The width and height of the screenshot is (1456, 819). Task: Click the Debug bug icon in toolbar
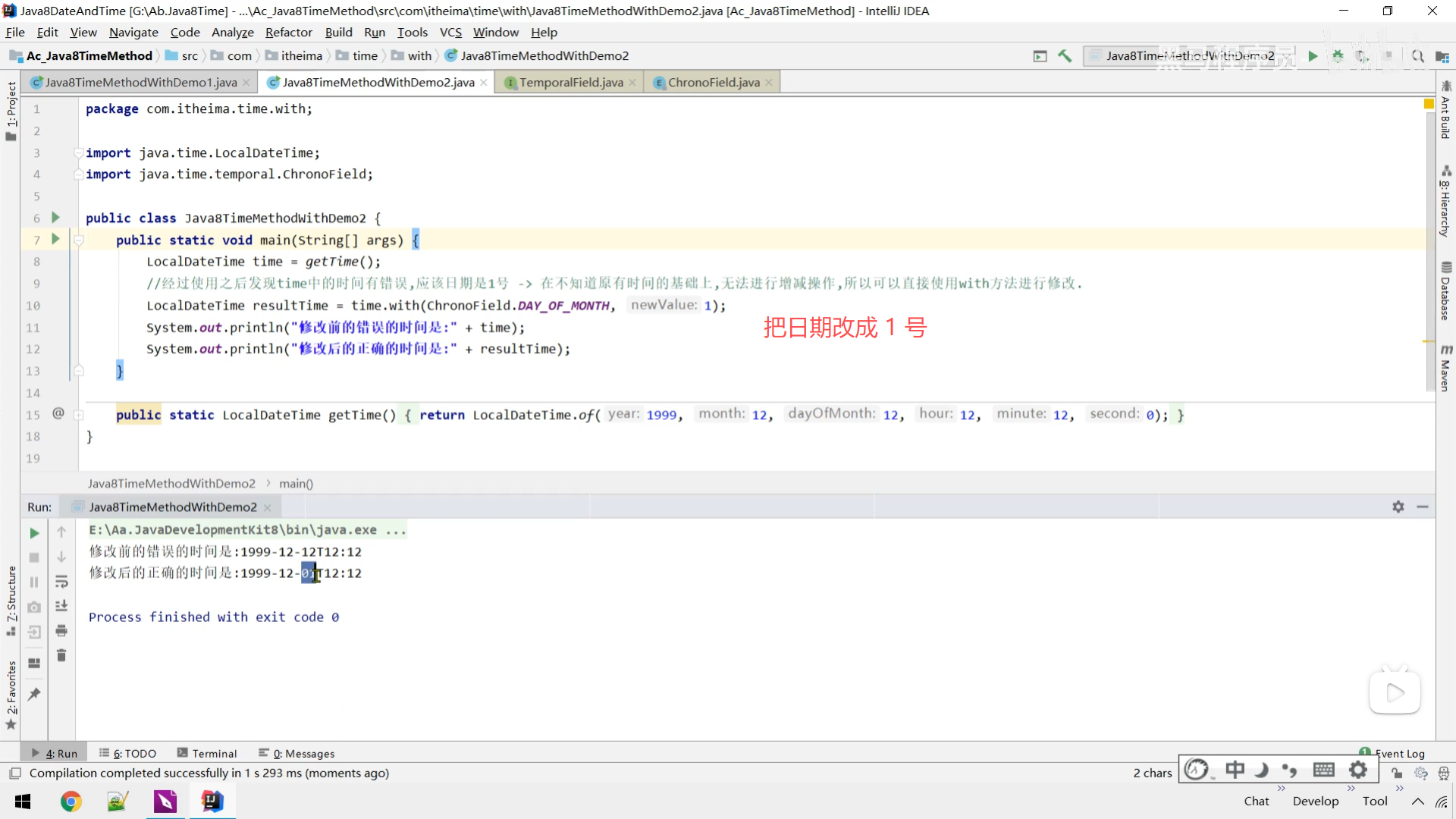click(1338, 55)
